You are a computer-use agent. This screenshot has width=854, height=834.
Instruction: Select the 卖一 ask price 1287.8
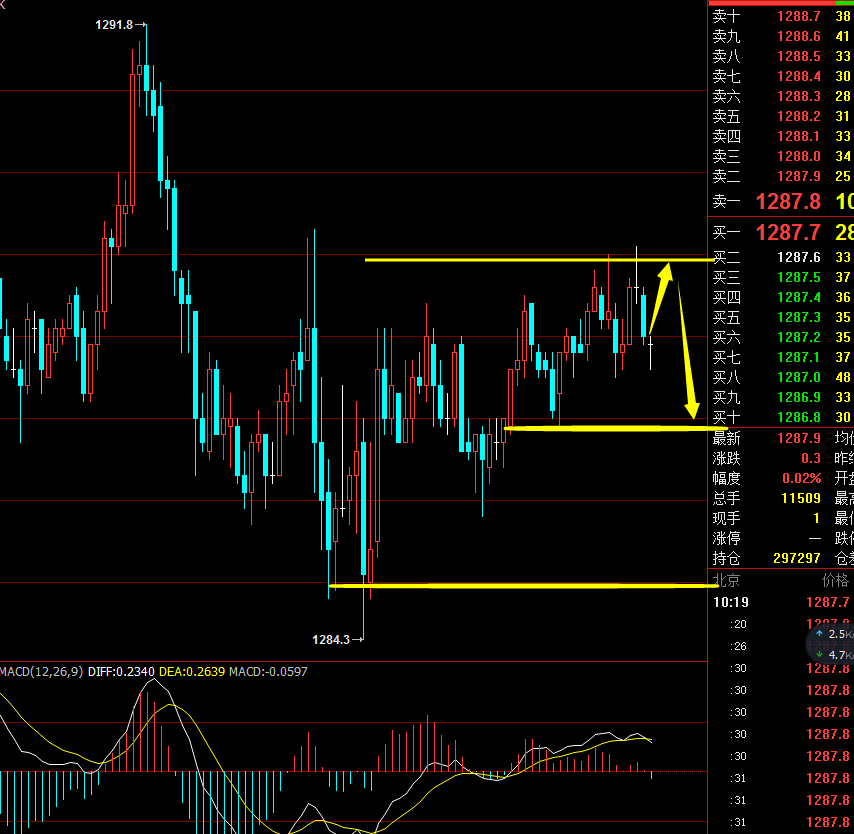coord(787,202)
